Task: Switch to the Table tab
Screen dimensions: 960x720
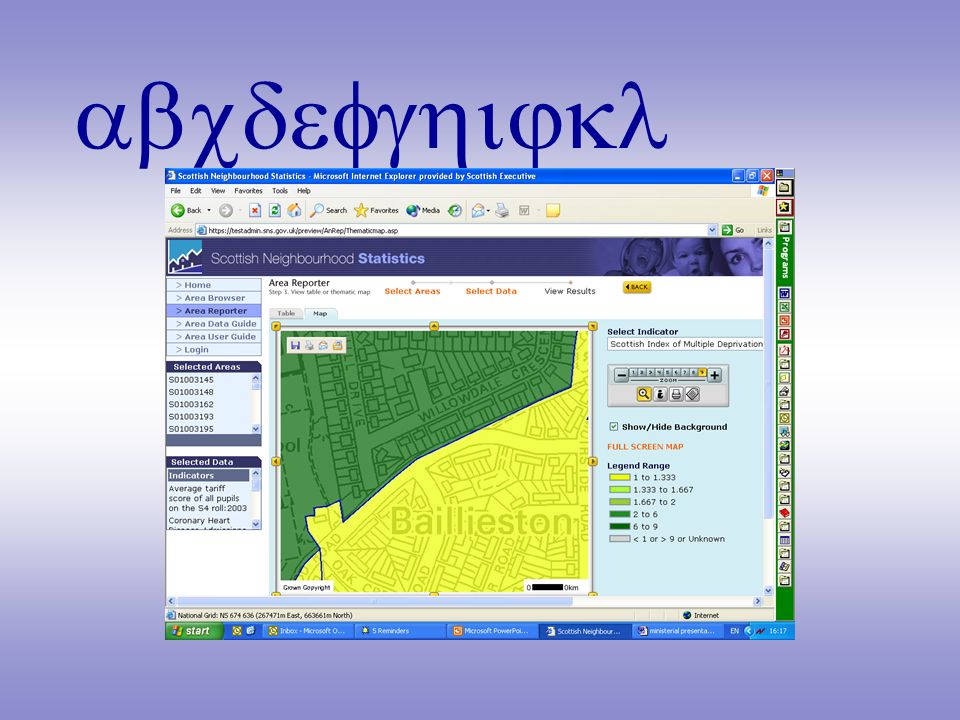Action: 286,313
